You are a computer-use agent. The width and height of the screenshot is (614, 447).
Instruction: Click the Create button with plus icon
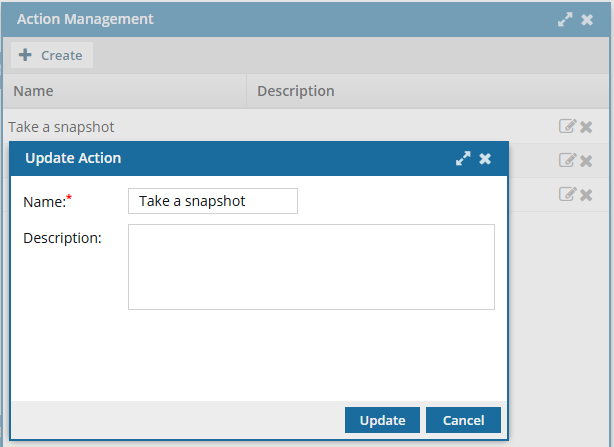tap(51, 55)
